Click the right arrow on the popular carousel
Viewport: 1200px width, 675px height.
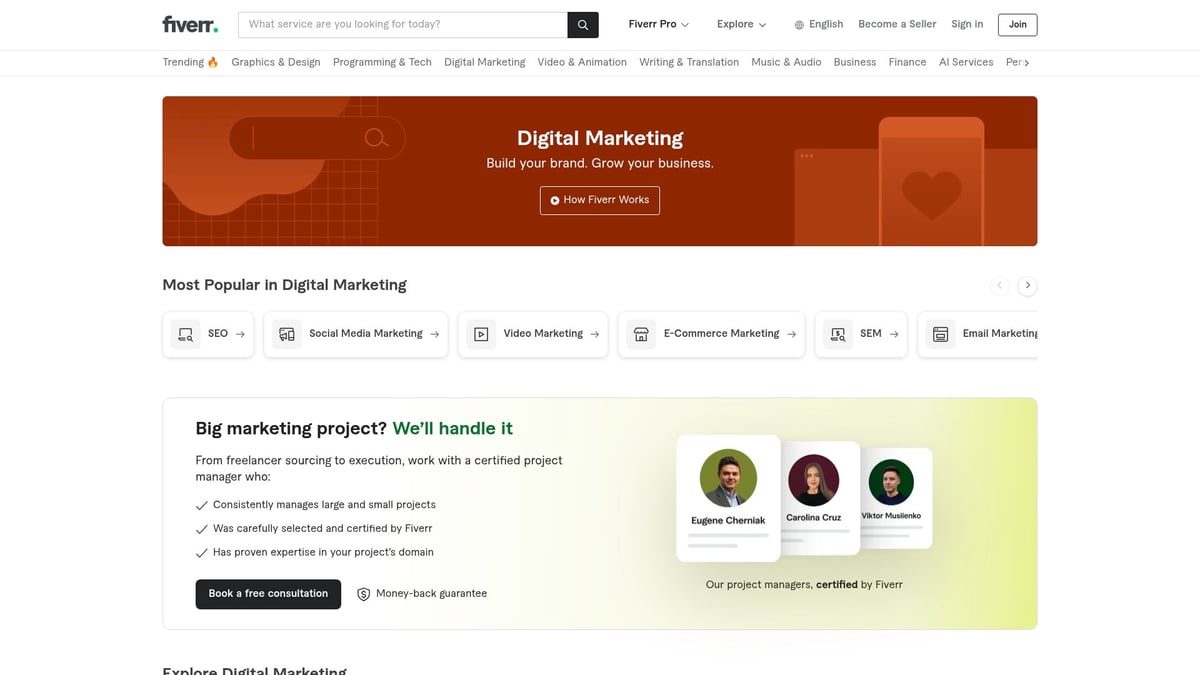coord(1027,285)
